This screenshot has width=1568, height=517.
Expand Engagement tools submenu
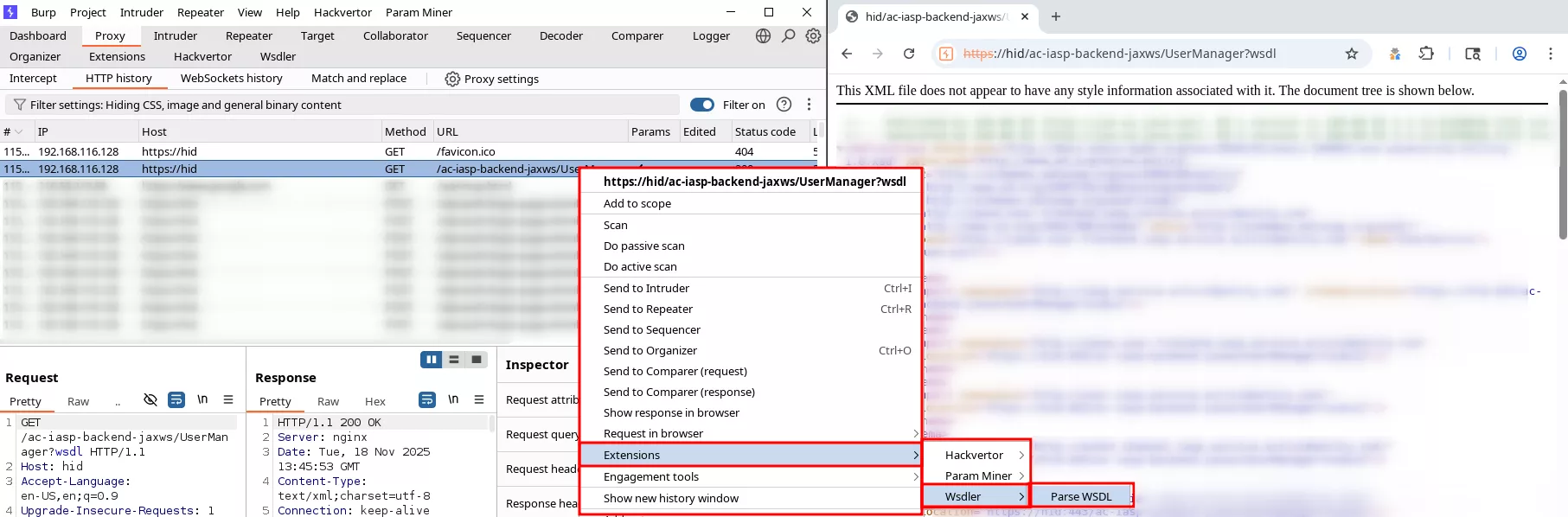coord(915,476)
